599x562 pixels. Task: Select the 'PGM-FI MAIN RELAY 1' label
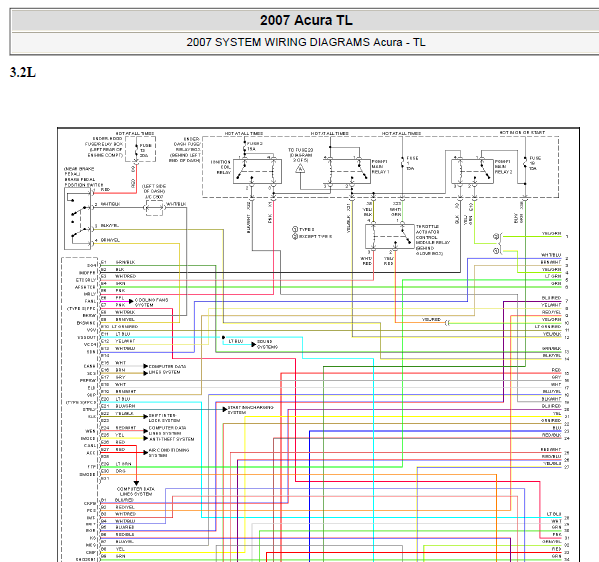(380, 167)
